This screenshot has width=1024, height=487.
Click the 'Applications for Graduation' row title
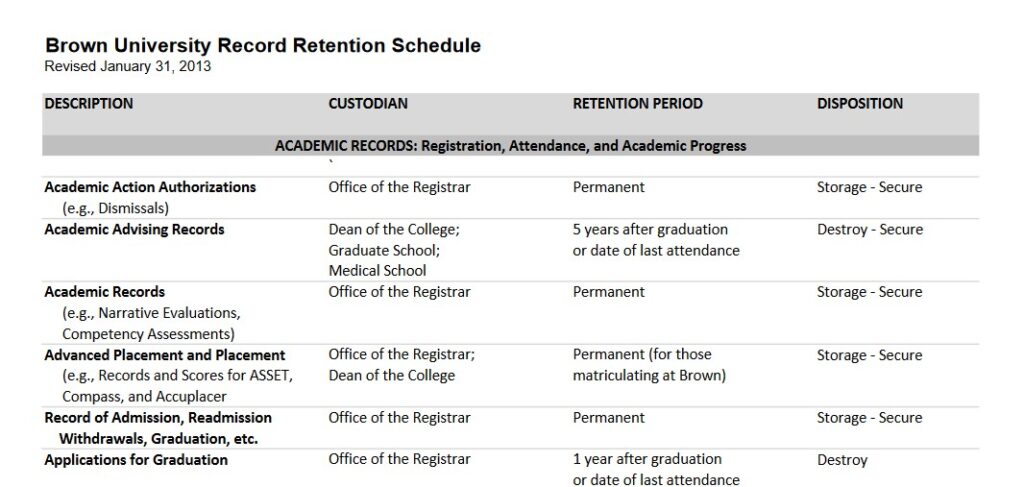pos(136,460)
